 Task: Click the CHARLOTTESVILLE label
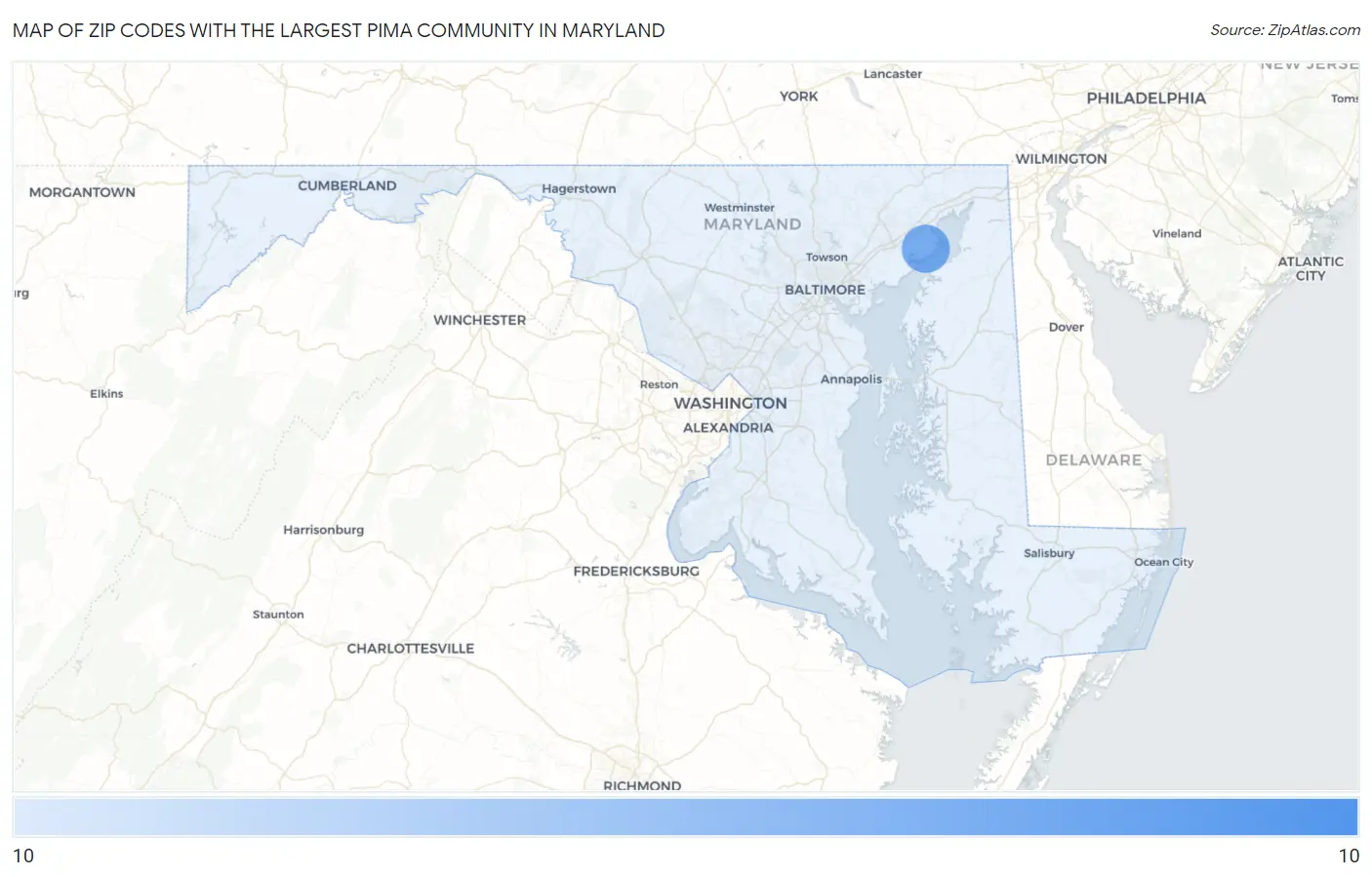(x=410, y=649)
